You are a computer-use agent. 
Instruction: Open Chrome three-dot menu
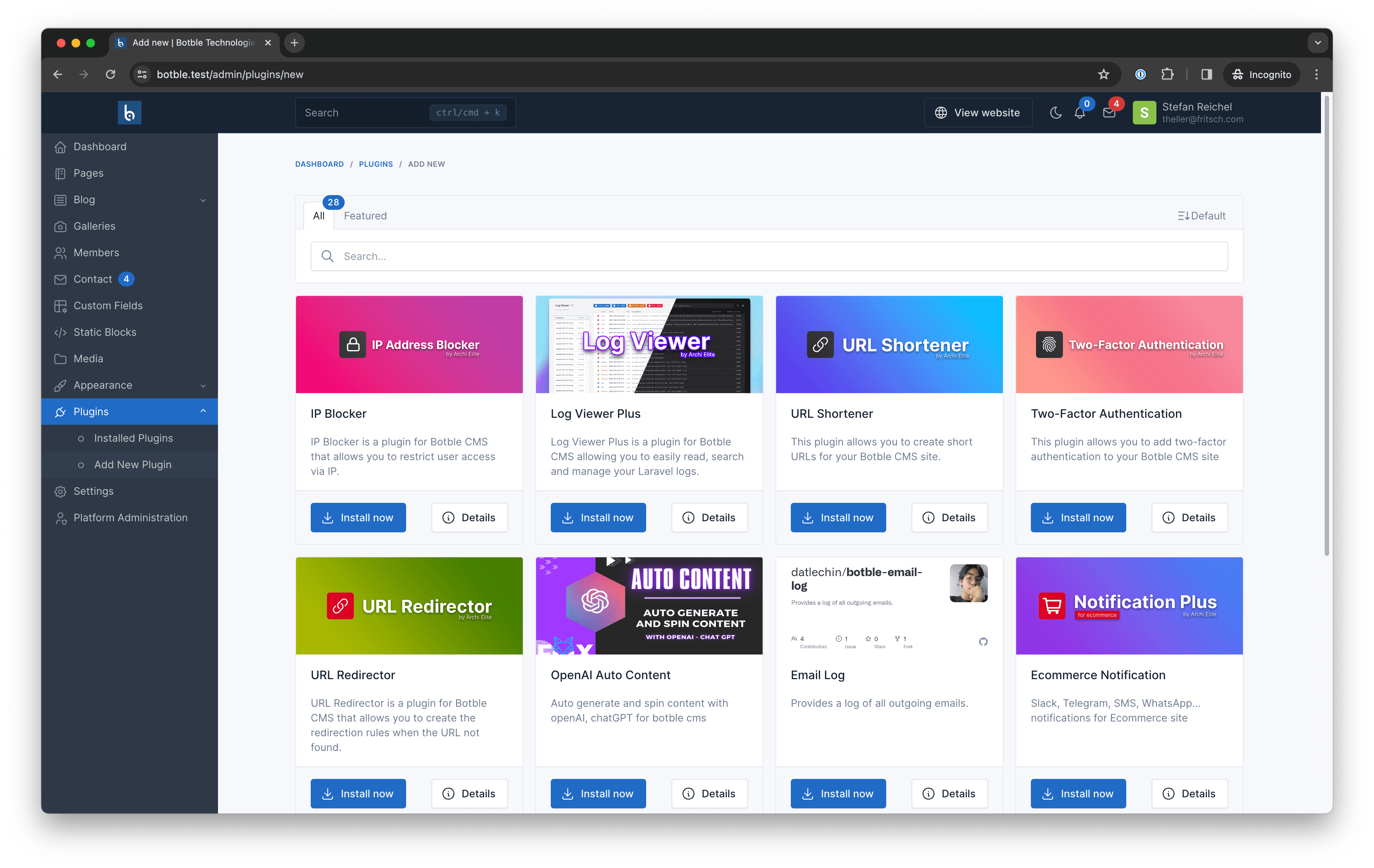[1317, 74]
